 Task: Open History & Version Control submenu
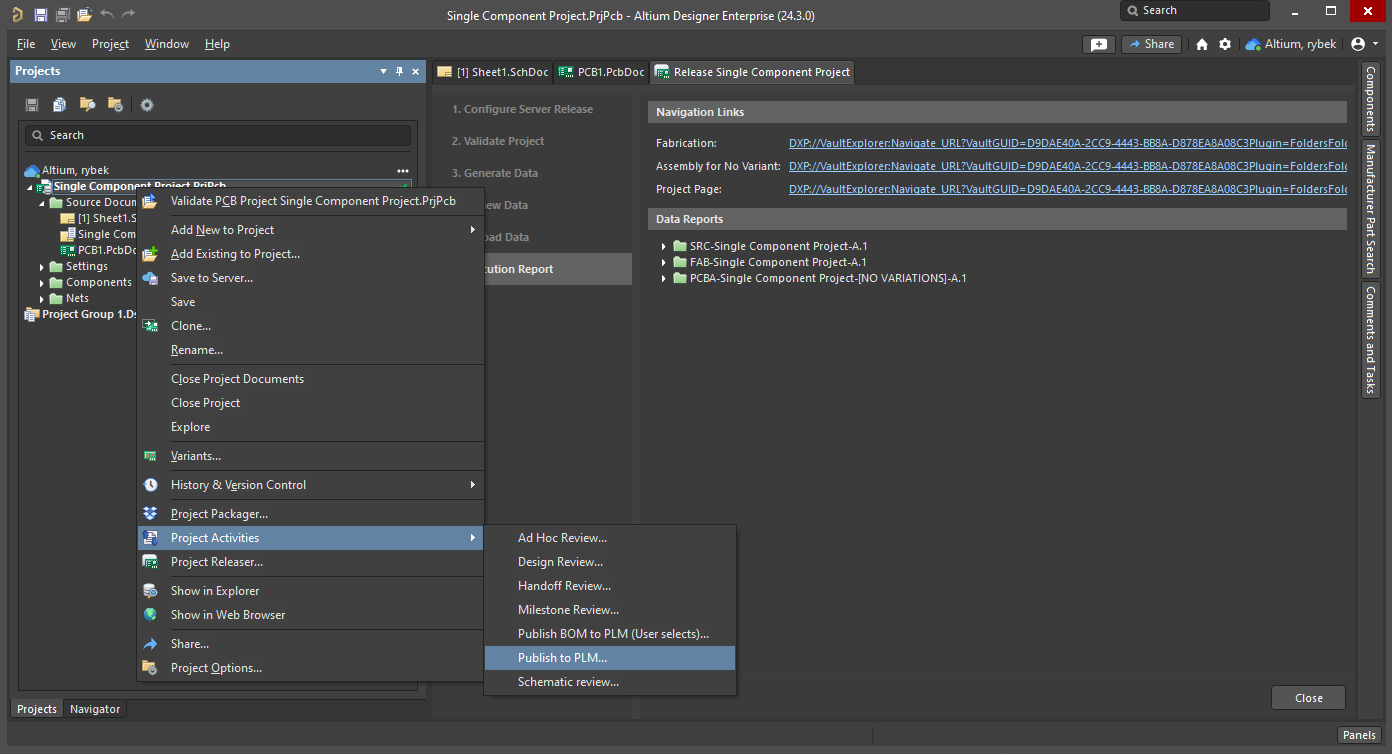point(311,485)
